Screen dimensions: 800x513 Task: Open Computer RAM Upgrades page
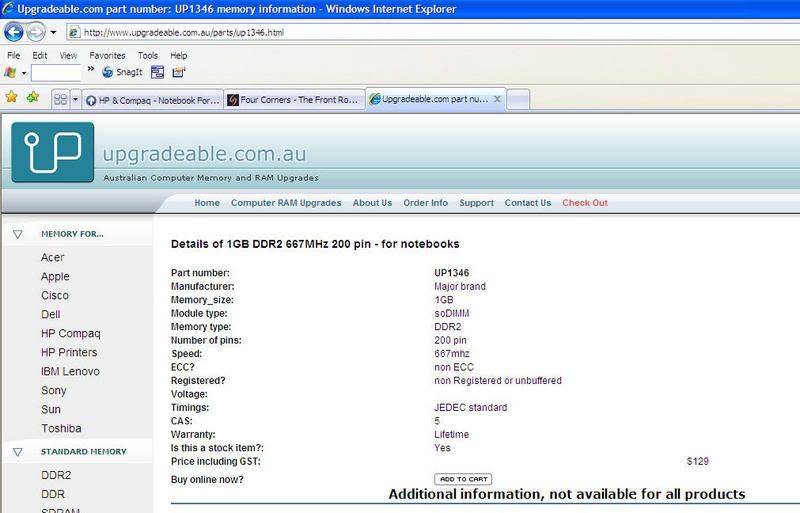[286, 203]
